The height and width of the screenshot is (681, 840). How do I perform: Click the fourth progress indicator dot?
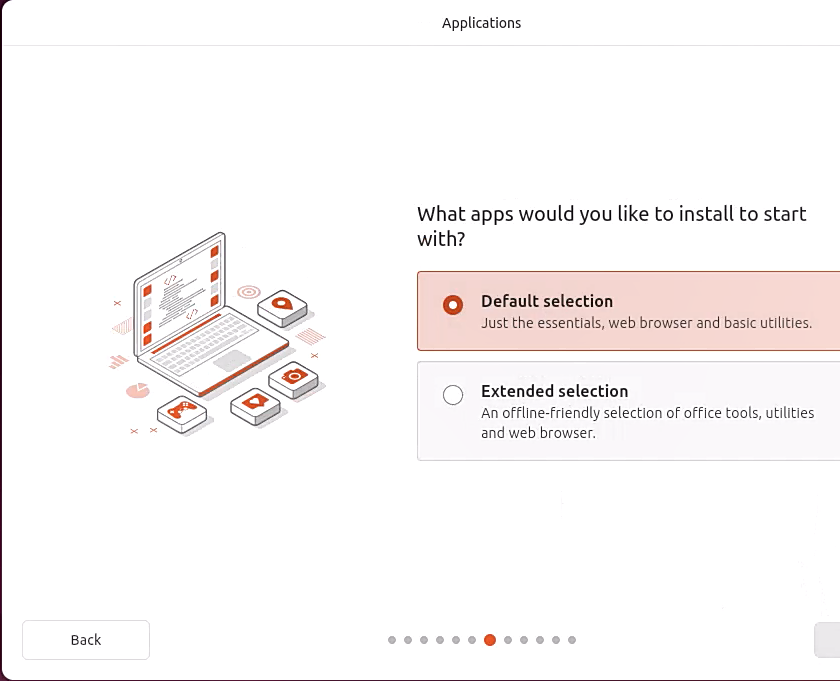pyautogui.click(x=440, y=639)
